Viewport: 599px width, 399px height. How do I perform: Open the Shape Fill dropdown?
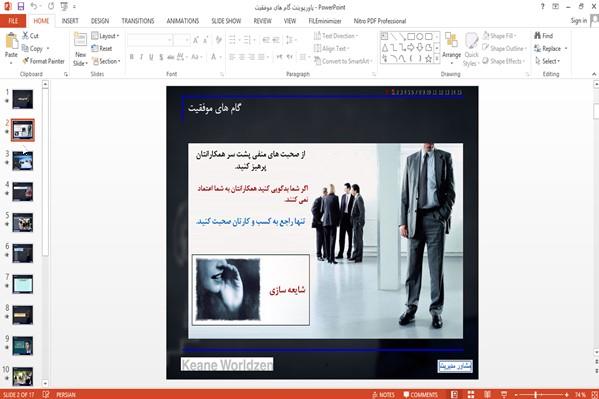(x=500, y=36)
